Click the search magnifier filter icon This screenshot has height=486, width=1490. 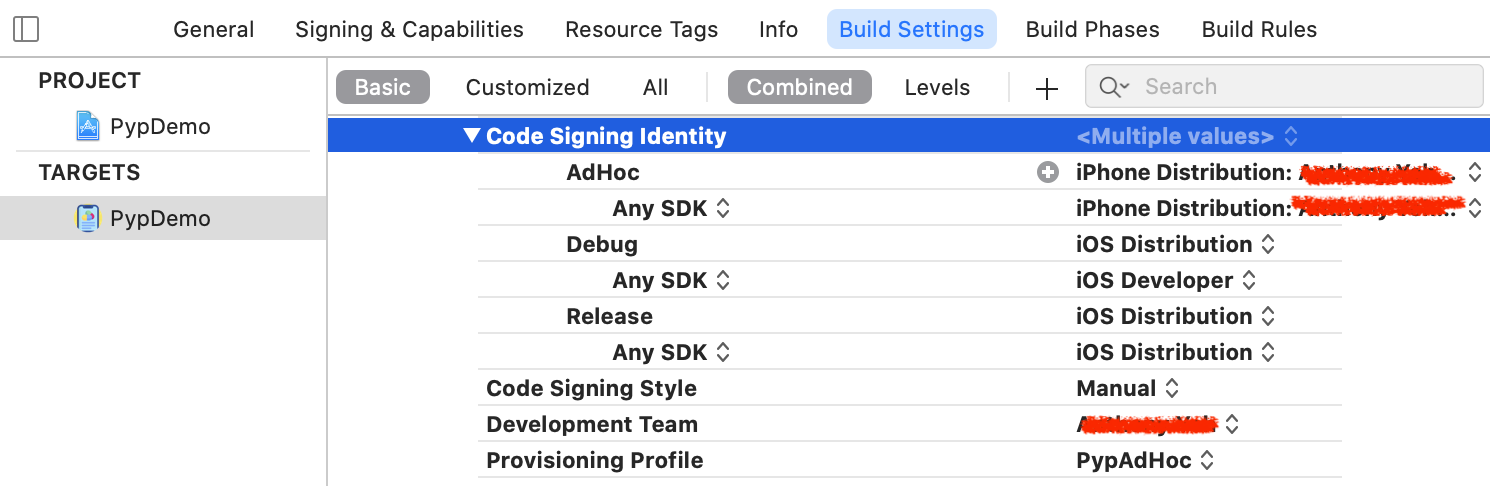pos(1113,87)
